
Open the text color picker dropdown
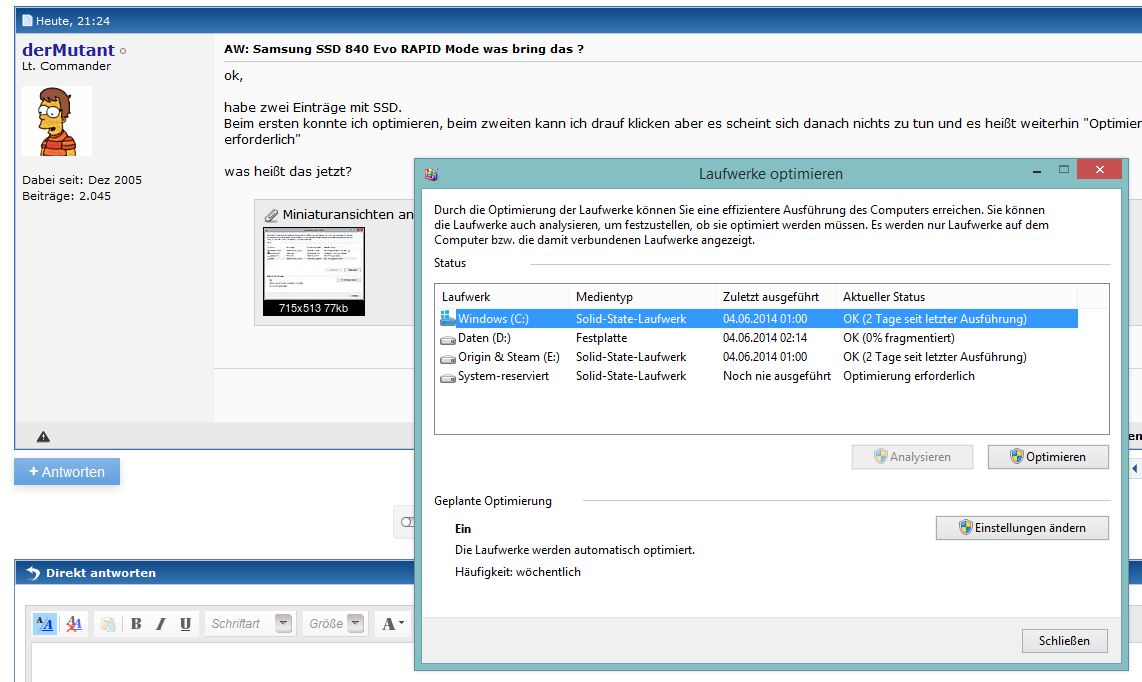tap(393, 624)
